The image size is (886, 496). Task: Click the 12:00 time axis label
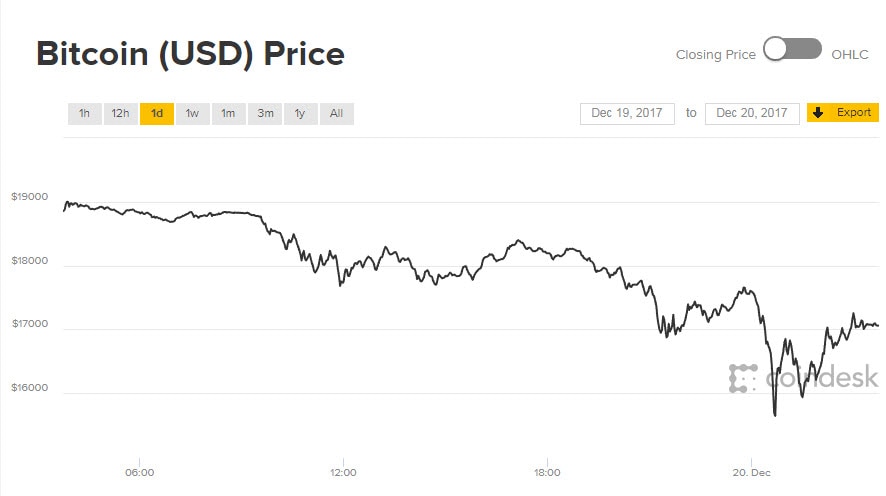point(343,471)
